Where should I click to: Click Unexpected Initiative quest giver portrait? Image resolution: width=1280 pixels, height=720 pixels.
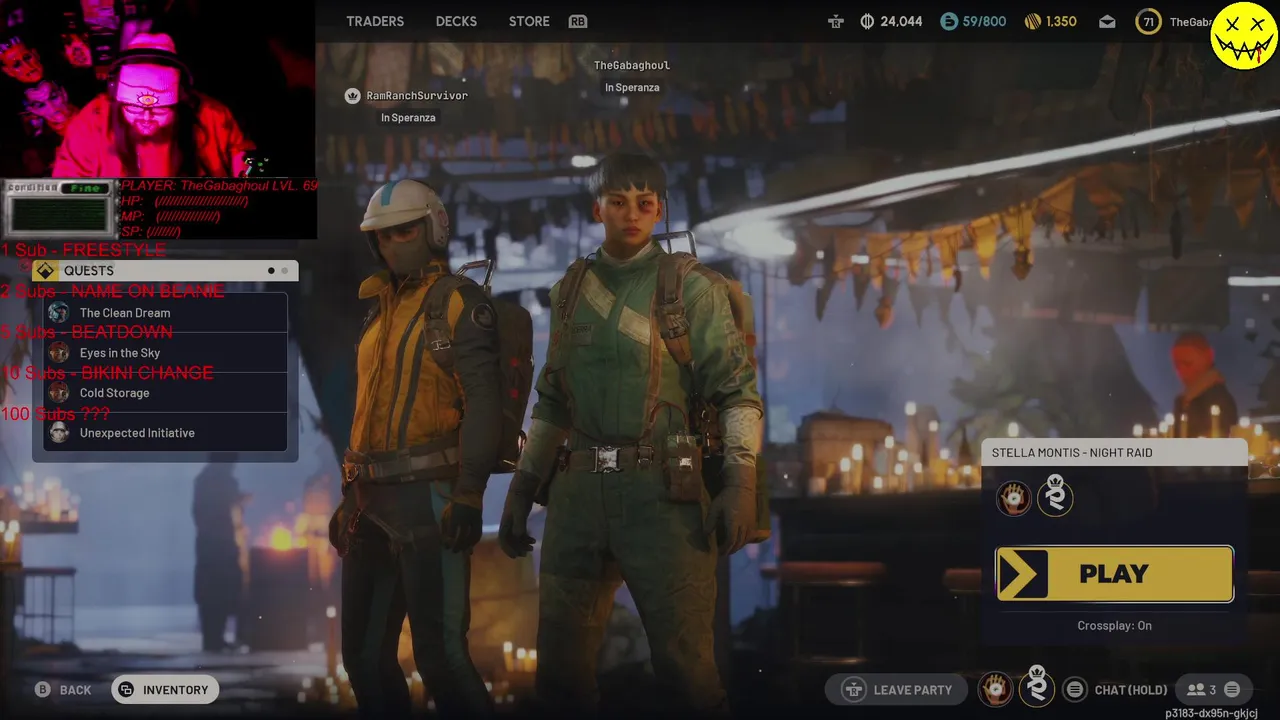pos(59,433)
